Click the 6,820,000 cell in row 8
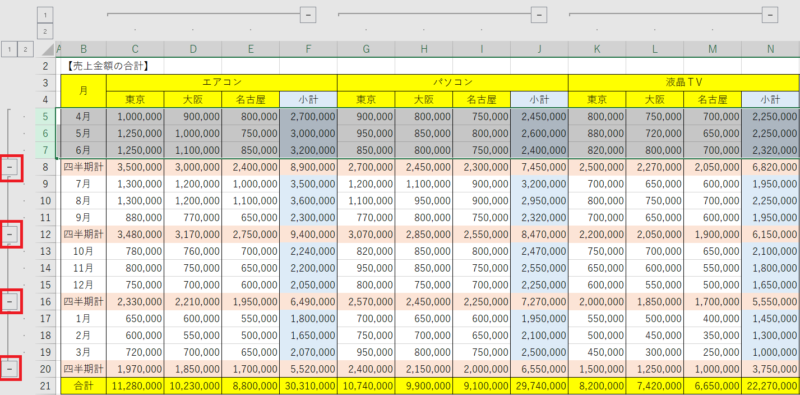Screen dimensions: 800x395 pos(770,167)
